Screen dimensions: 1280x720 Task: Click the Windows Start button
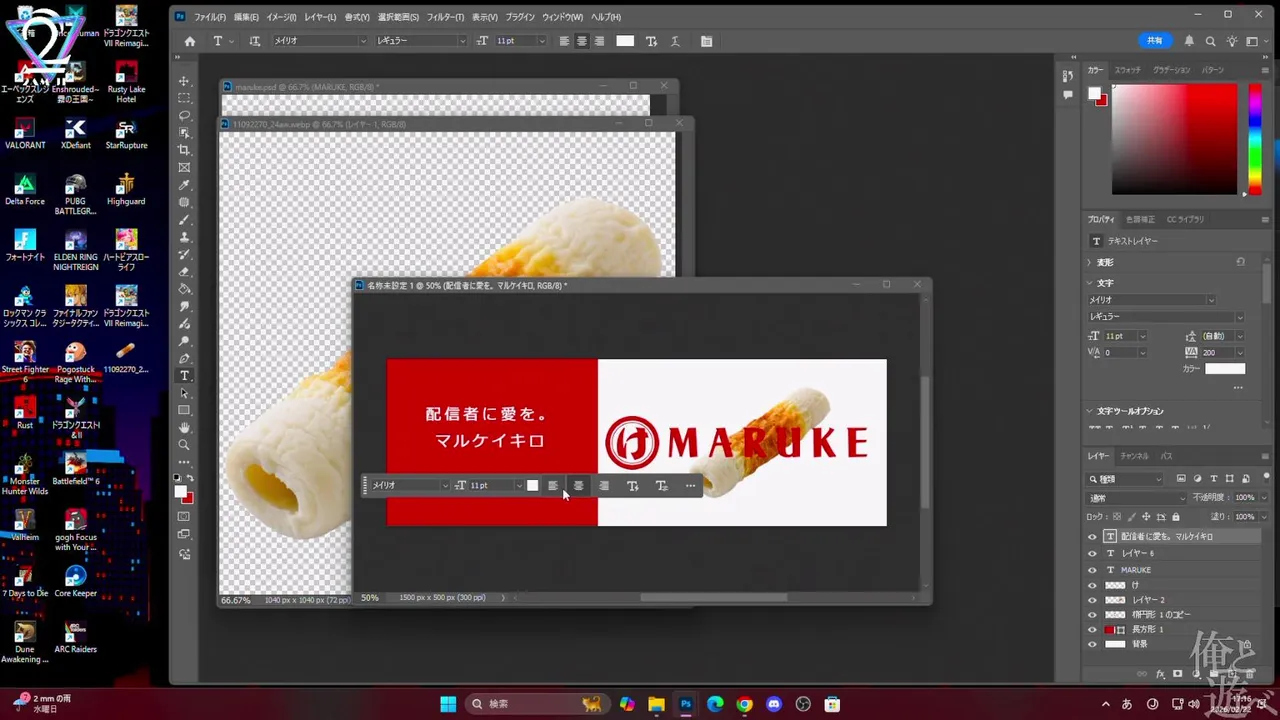click(x=447, y=704)
